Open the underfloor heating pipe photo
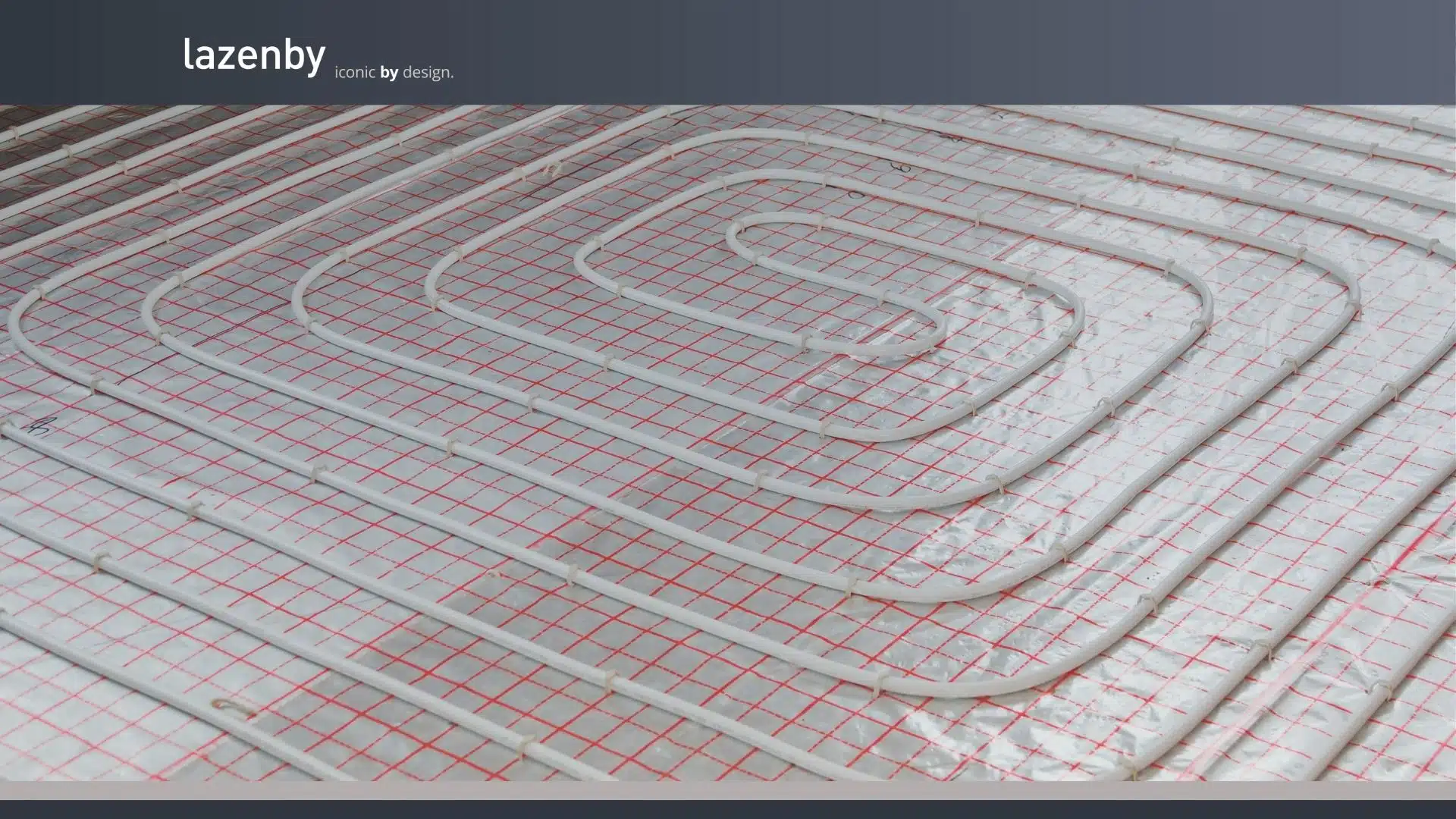This screenshot has width=1456, height=819. [728, 444]
